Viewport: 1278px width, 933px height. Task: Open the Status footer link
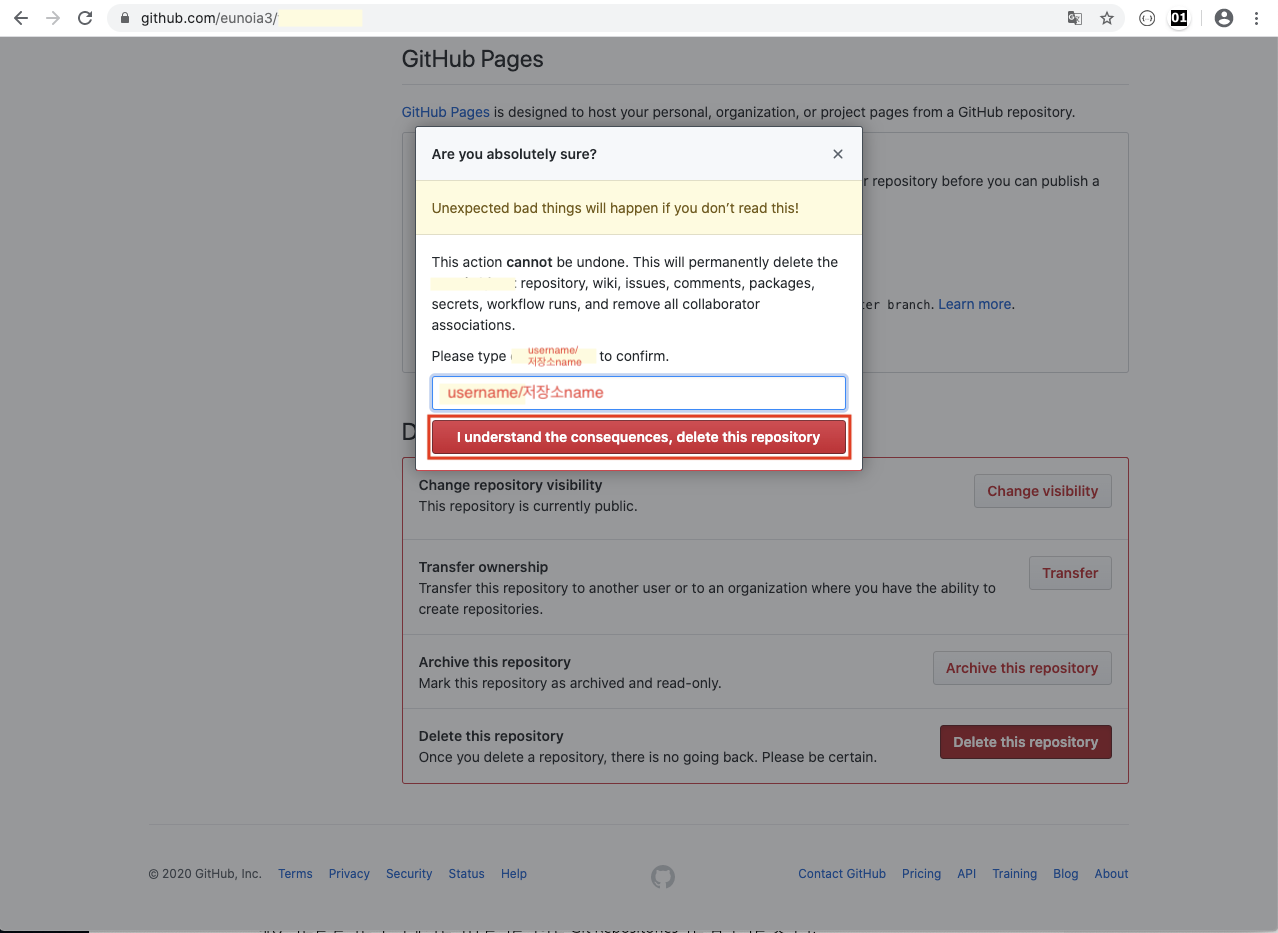click(466, 874)
